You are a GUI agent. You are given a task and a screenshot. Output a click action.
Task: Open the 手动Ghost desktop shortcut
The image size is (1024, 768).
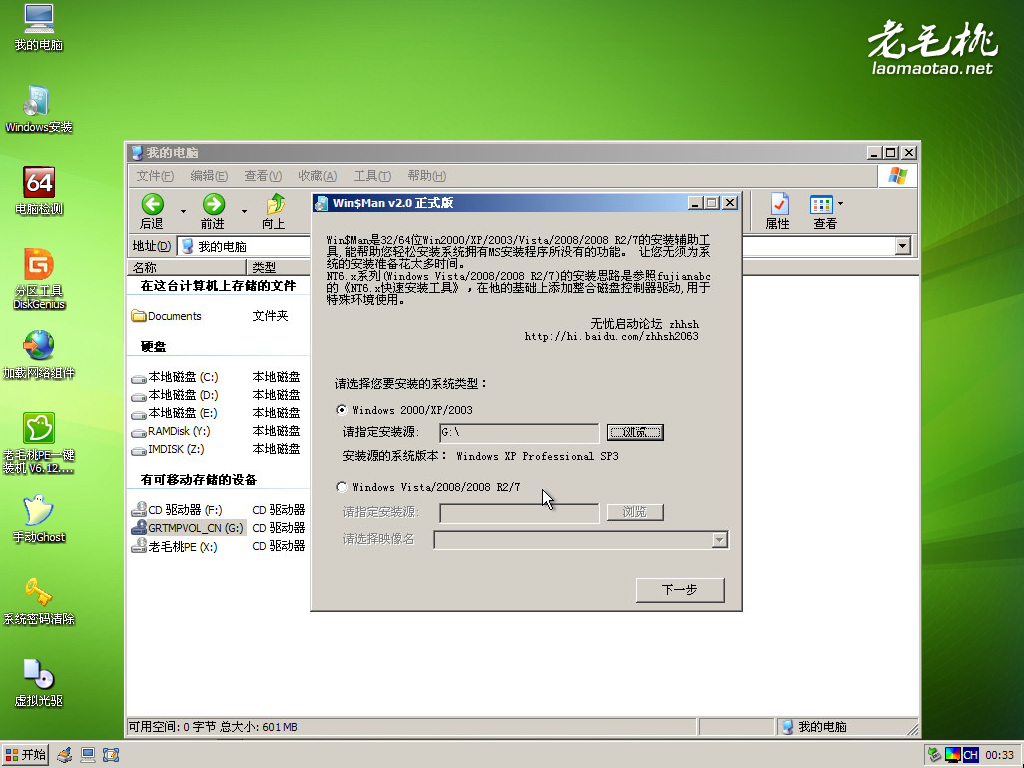39,520
